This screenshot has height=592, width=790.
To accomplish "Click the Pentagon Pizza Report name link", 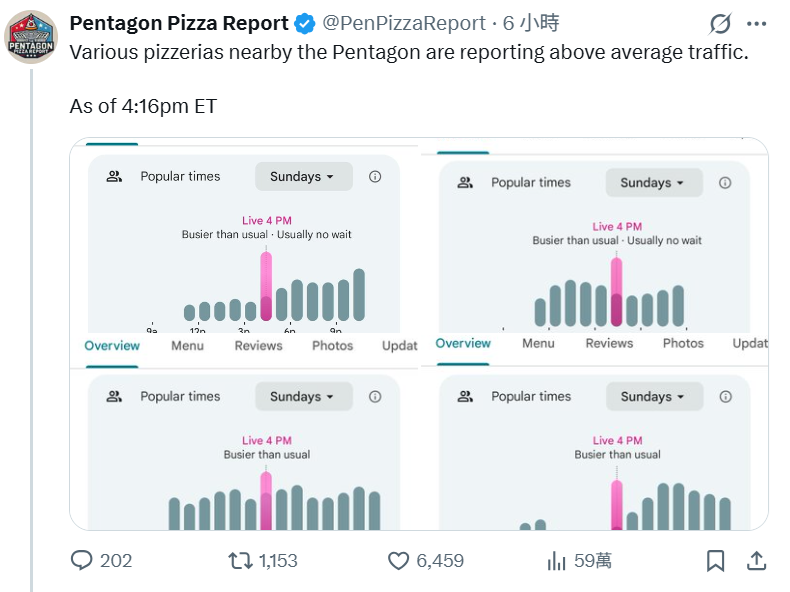I will tap(179, 23).
